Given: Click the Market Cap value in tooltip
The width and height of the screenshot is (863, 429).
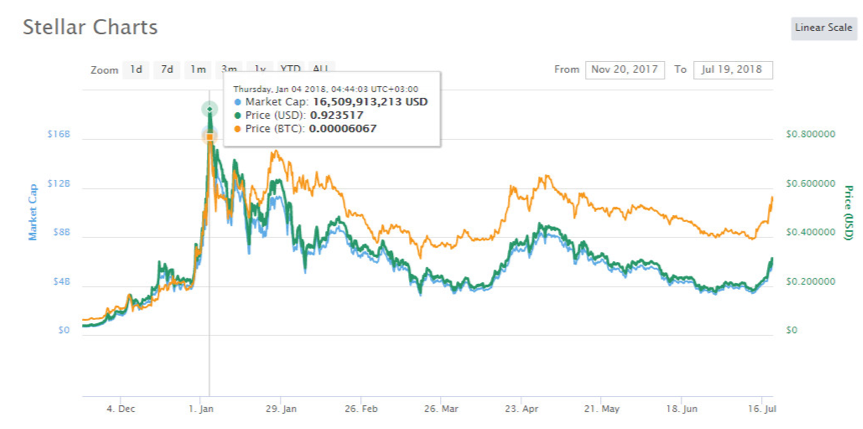Looking at the screenshot, I should (370, 102).
